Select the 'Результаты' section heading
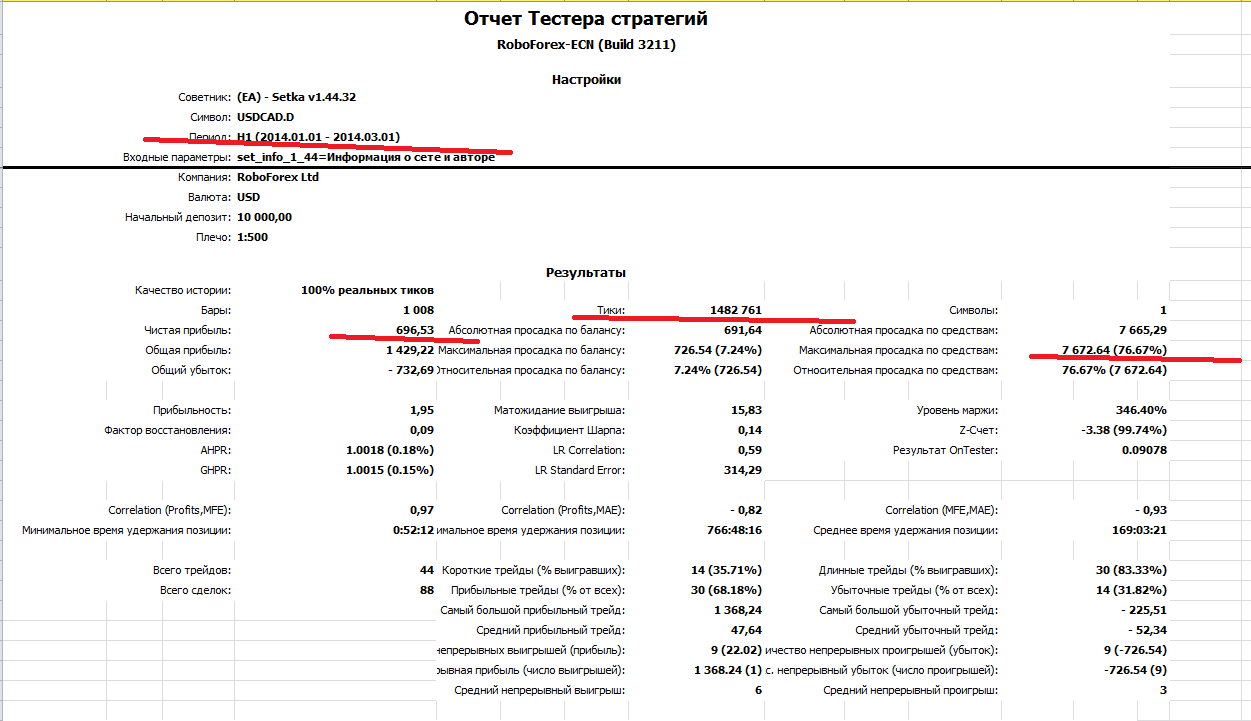 tap(586, 271)
